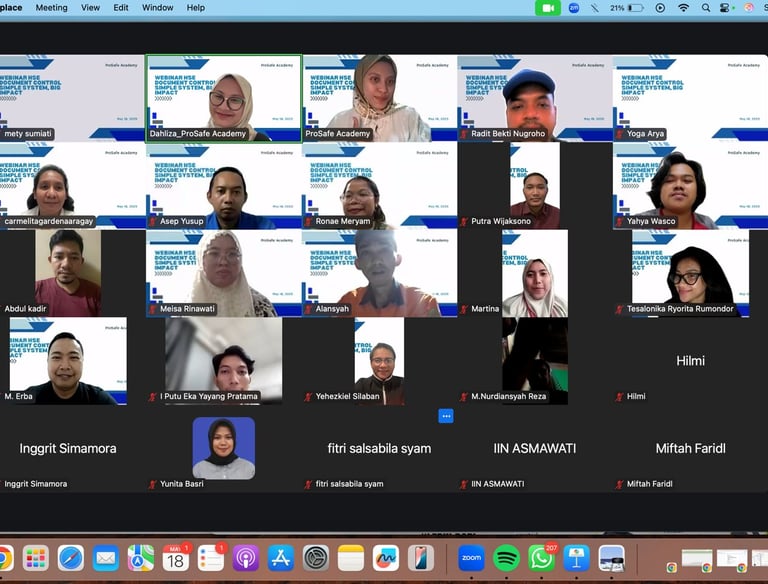The height and width of the screenshot is (584, 768).
Task: Select the IIN ASMAWATI participant tile
Action: [535, 448]
